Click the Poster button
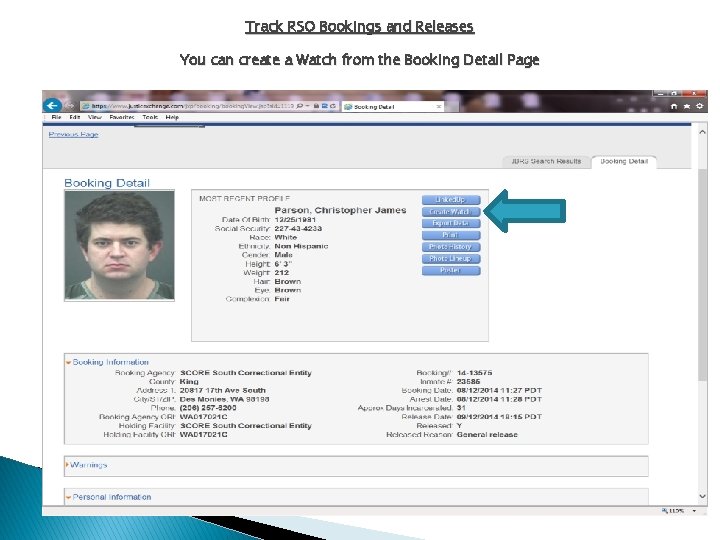 point(451,270)
